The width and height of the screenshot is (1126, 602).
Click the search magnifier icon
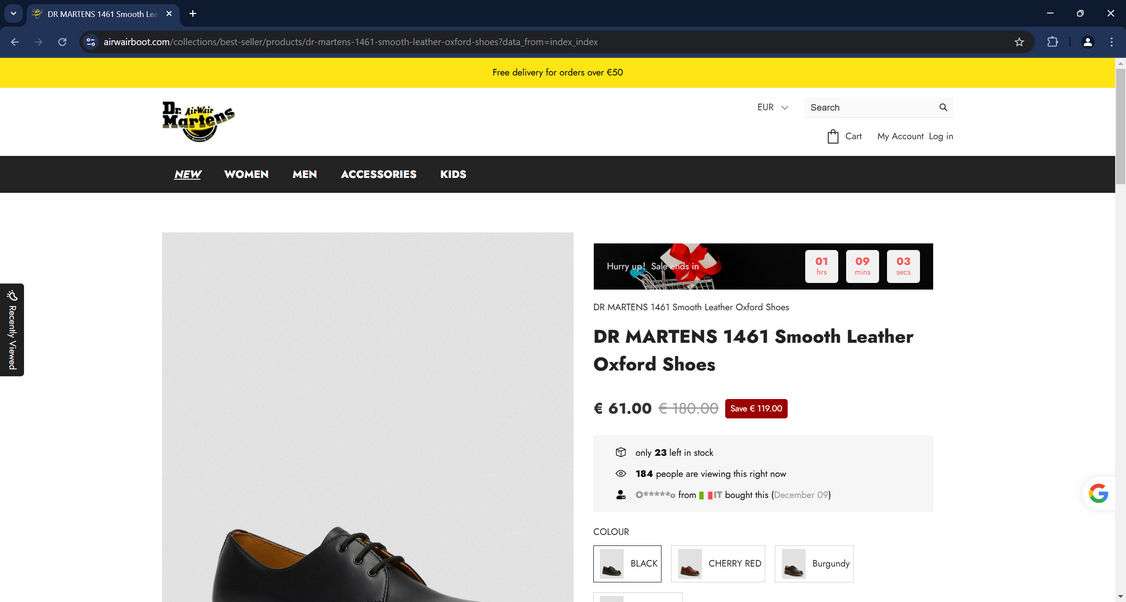(x=943, y=108)
